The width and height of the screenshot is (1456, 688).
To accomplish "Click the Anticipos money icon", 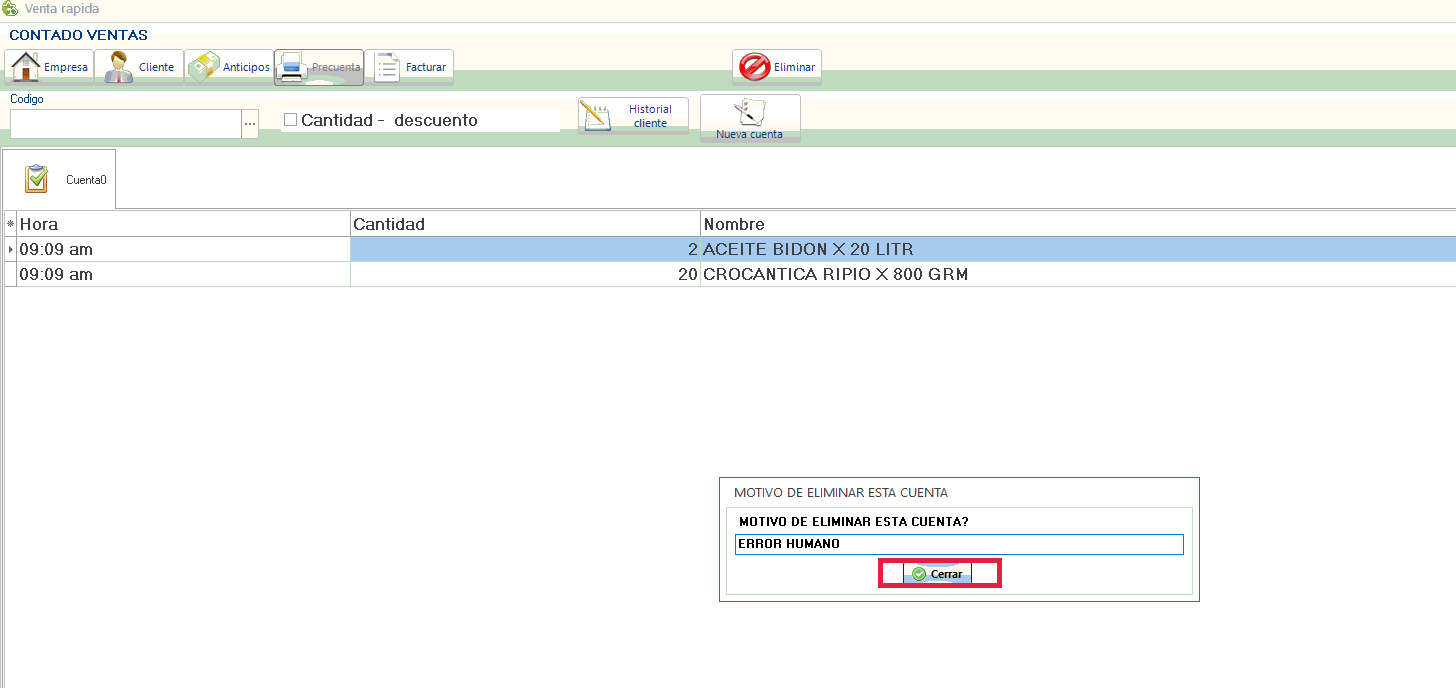I will pyautogui.click(x=204, y=67).
